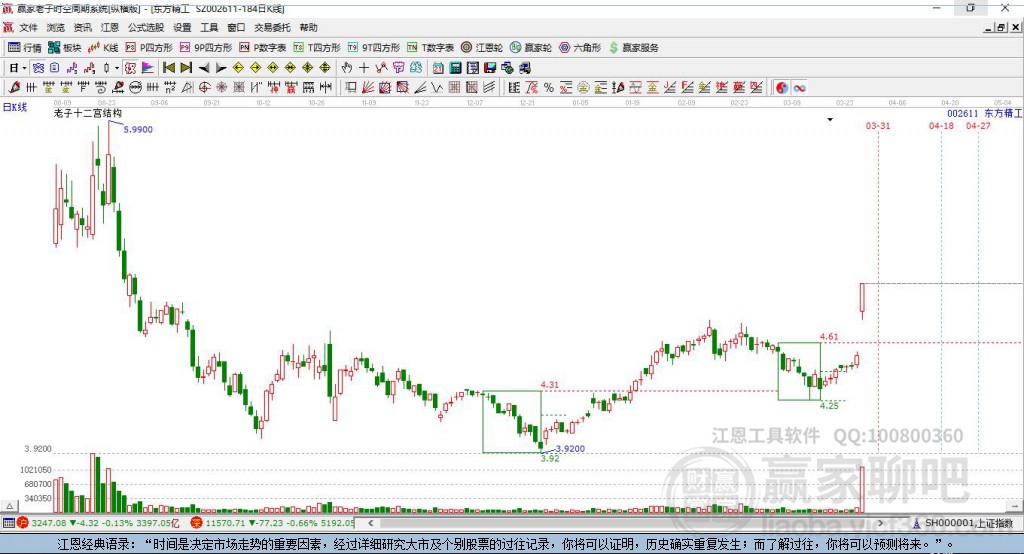This screenshot has width=1024, height=554.
Task: Click the 深 Shenzhen index badge
Action: pyautogui.click(x=197, y=523)
